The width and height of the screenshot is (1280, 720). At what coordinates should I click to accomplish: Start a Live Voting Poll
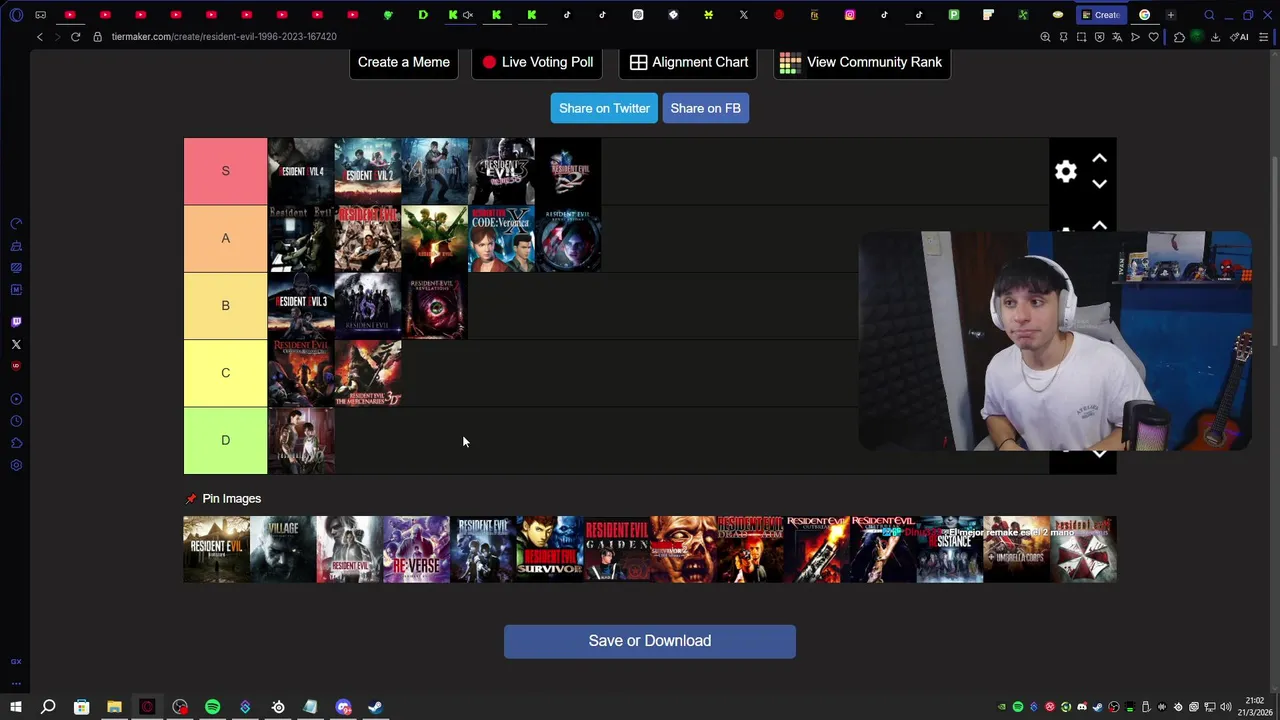pyautogui.click(x=537, y=62)
